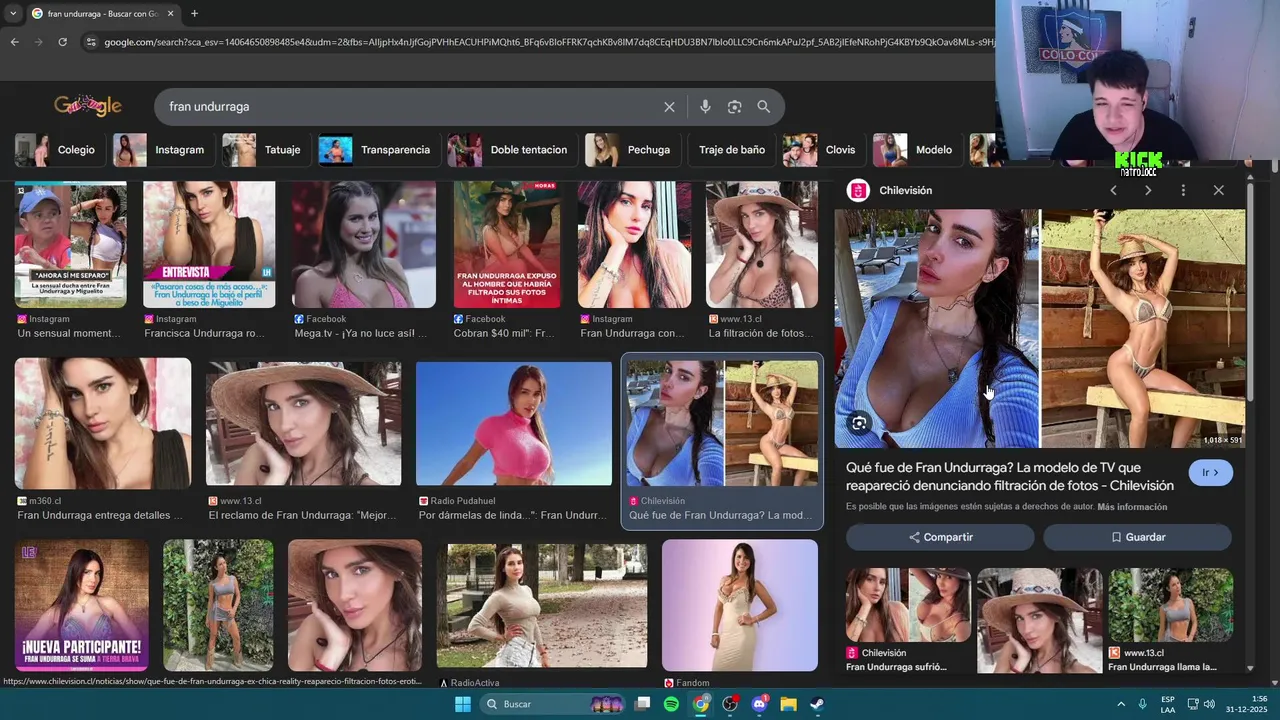Open Spotify from the taskbar

pyautogui.click(x=671, y=704)
